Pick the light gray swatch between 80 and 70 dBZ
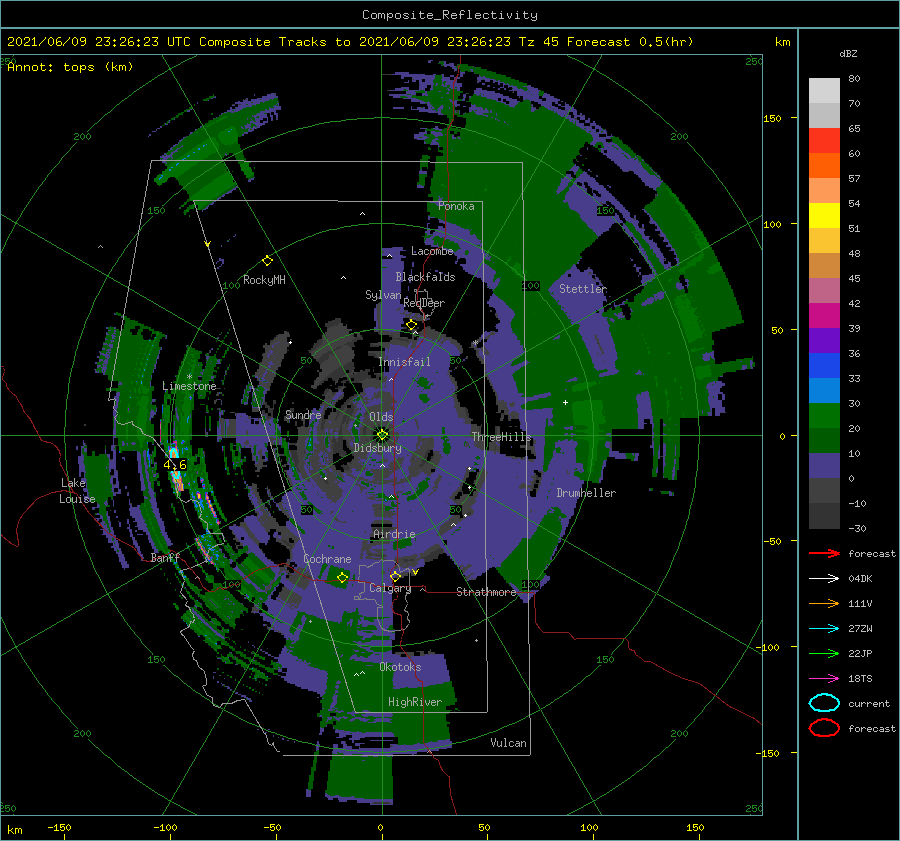This screenshot has height=841, width=900. point(824,91)
